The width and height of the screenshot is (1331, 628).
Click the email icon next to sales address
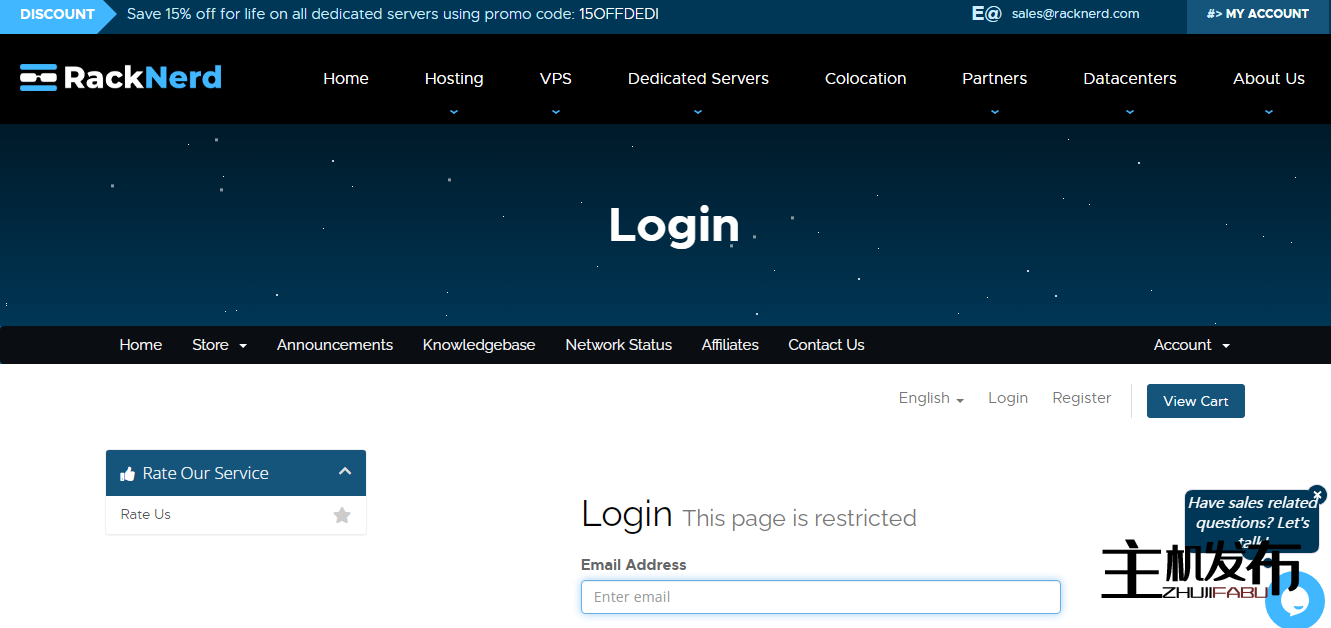point(986,14)
